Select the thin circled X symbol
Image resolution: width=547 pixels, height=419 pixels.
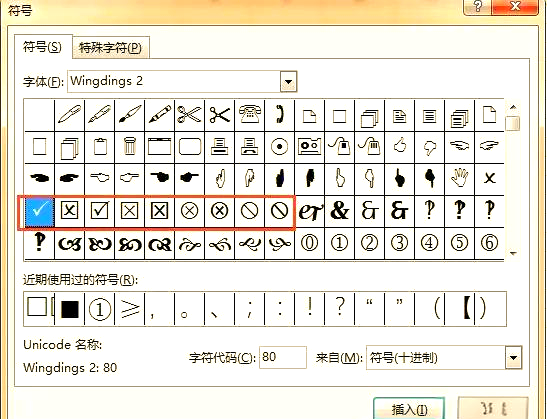[x=189, y=211]
